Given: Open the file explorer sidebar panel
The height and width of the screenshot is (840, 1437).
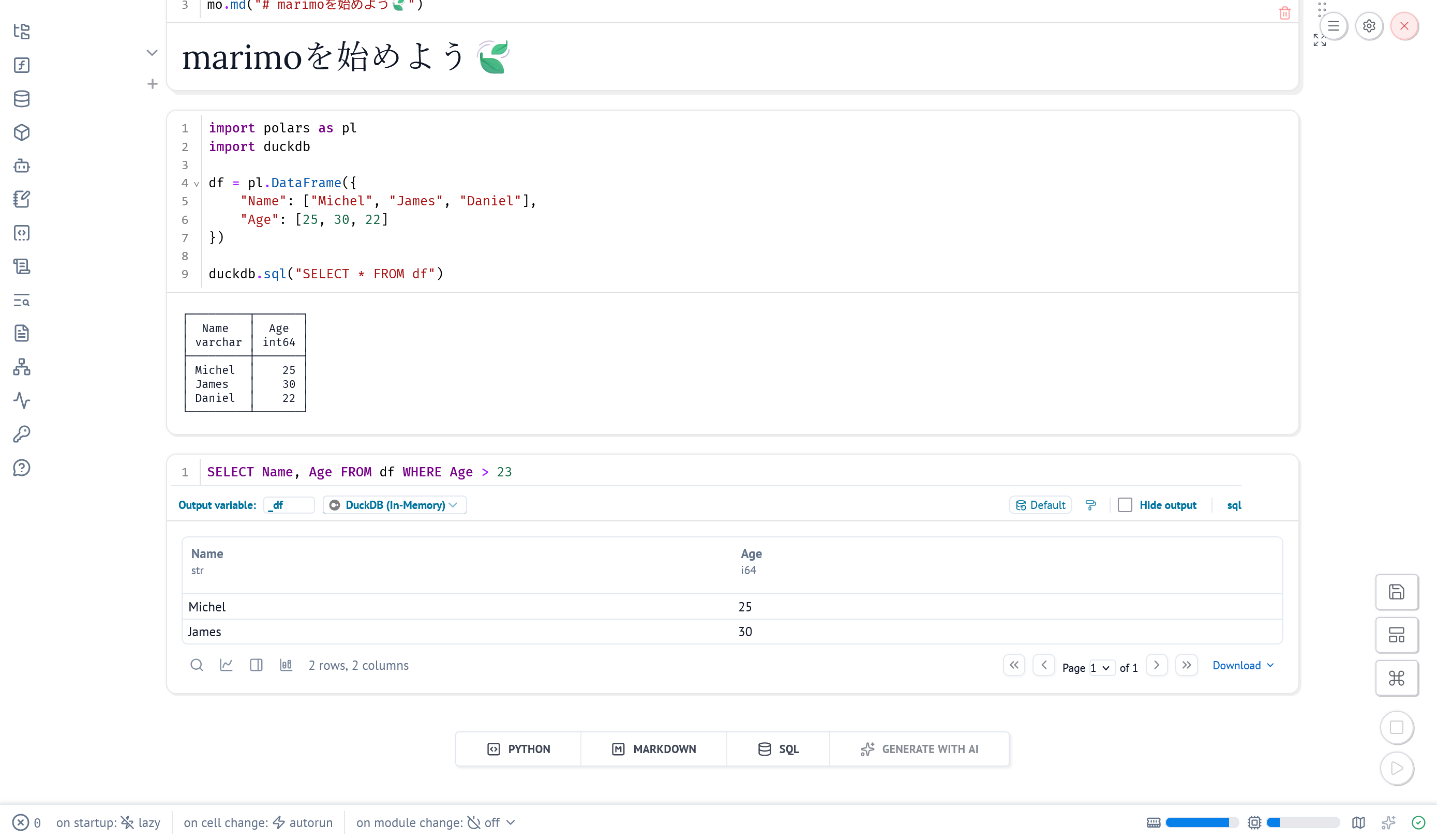Looking at the screenshot, I should point(22,32).
